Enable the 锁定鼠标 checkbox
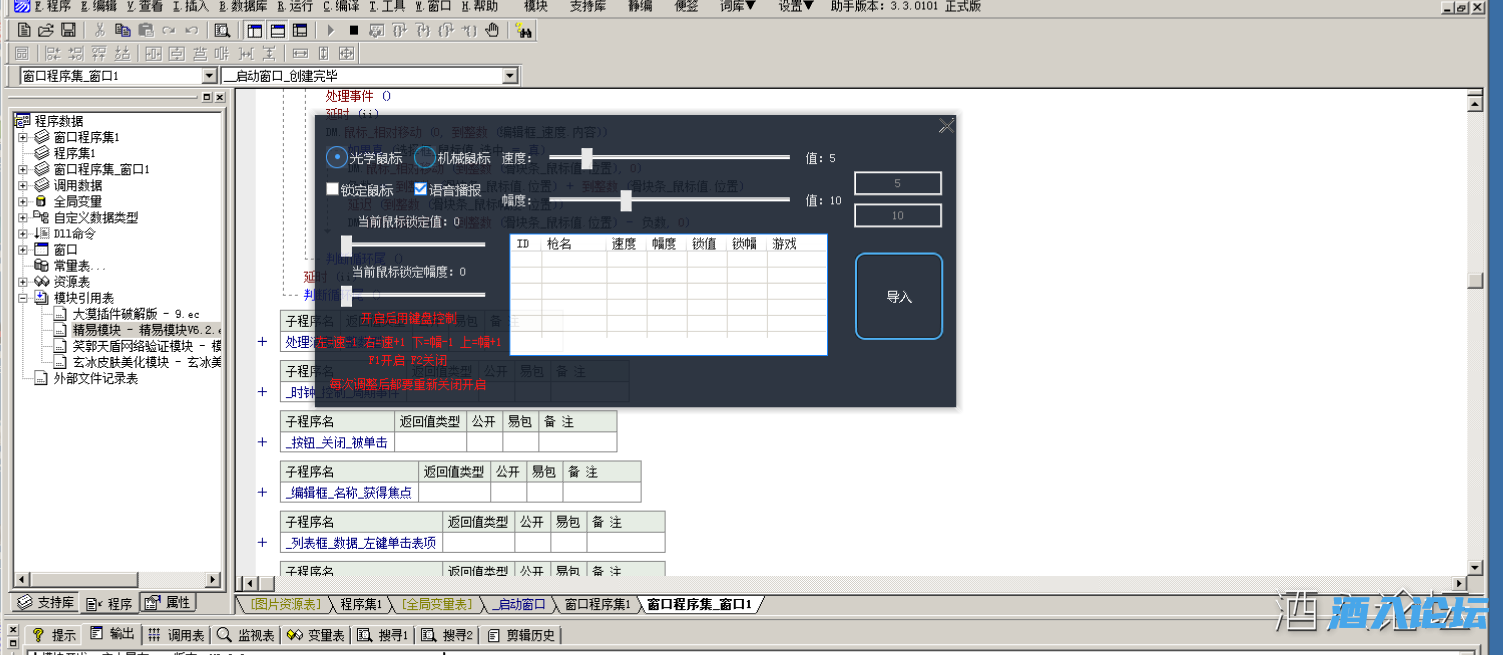Image resolution: width=1503 pixels, height=655 pixels. pos(333,189)
